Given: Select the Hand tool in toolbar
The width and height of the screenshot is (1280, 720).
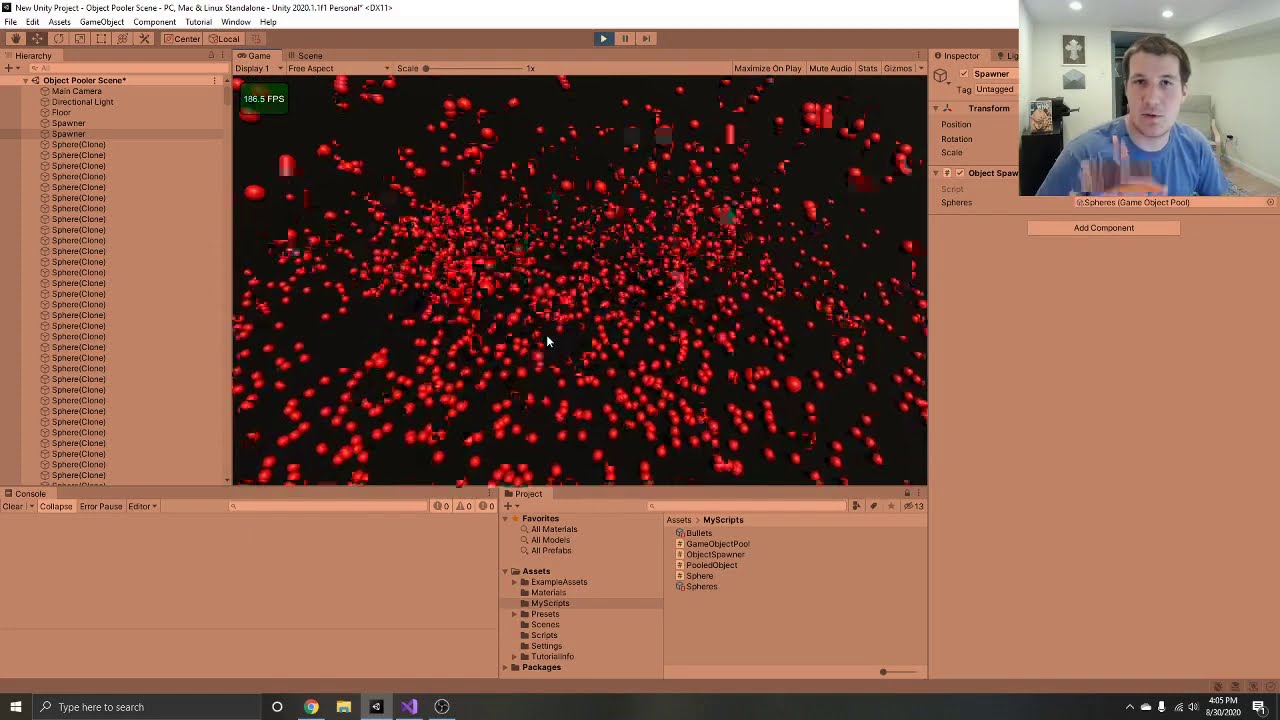Looking at the screenshot, I should pyautogui.click(x=16, y=39).
